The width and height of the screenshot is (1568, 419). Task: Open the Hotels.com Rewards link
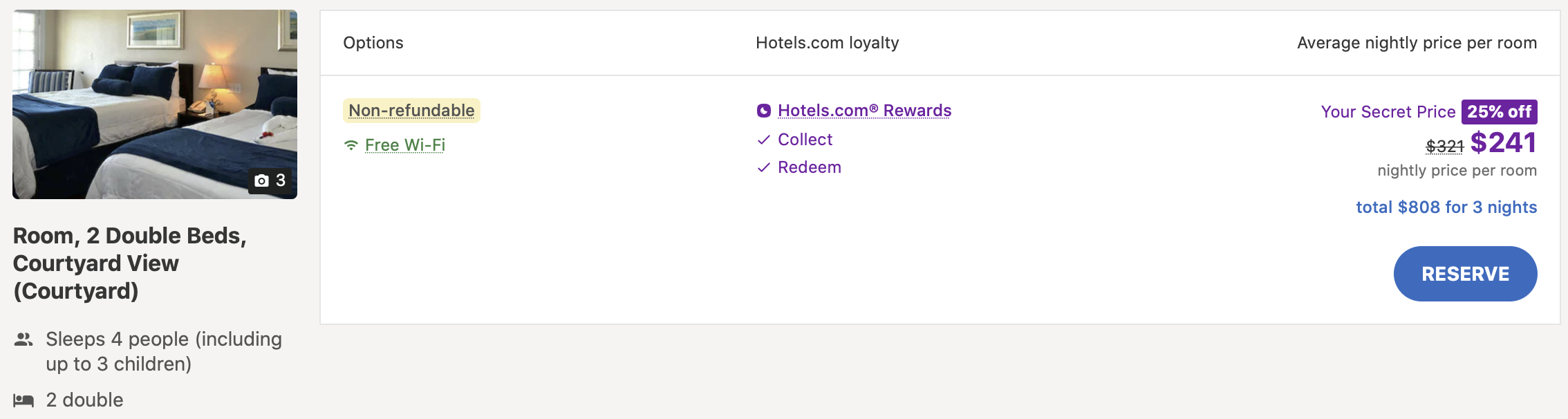pos(864,111)
